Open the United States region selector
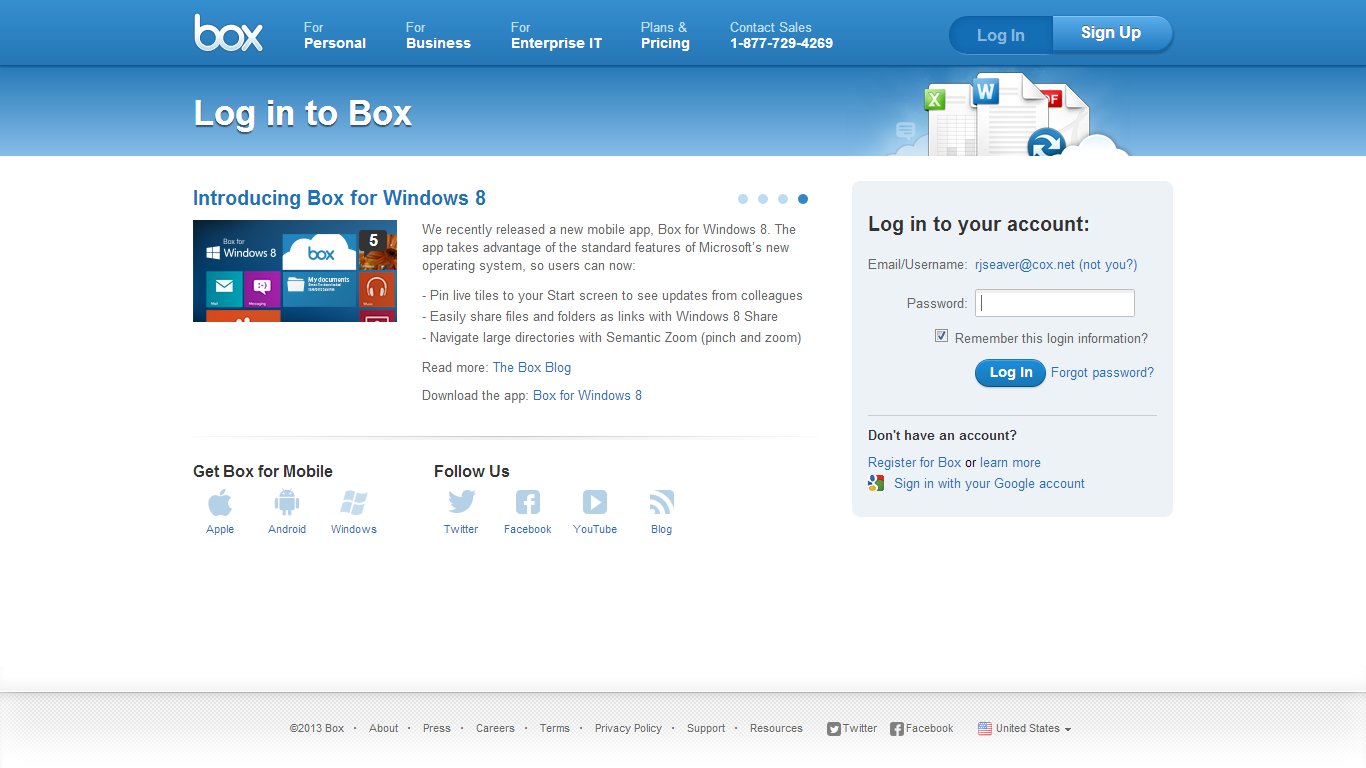Image resolution: width=1366 pixels, height=768 pixels. pyautogui.click(x=1024, y=728)
